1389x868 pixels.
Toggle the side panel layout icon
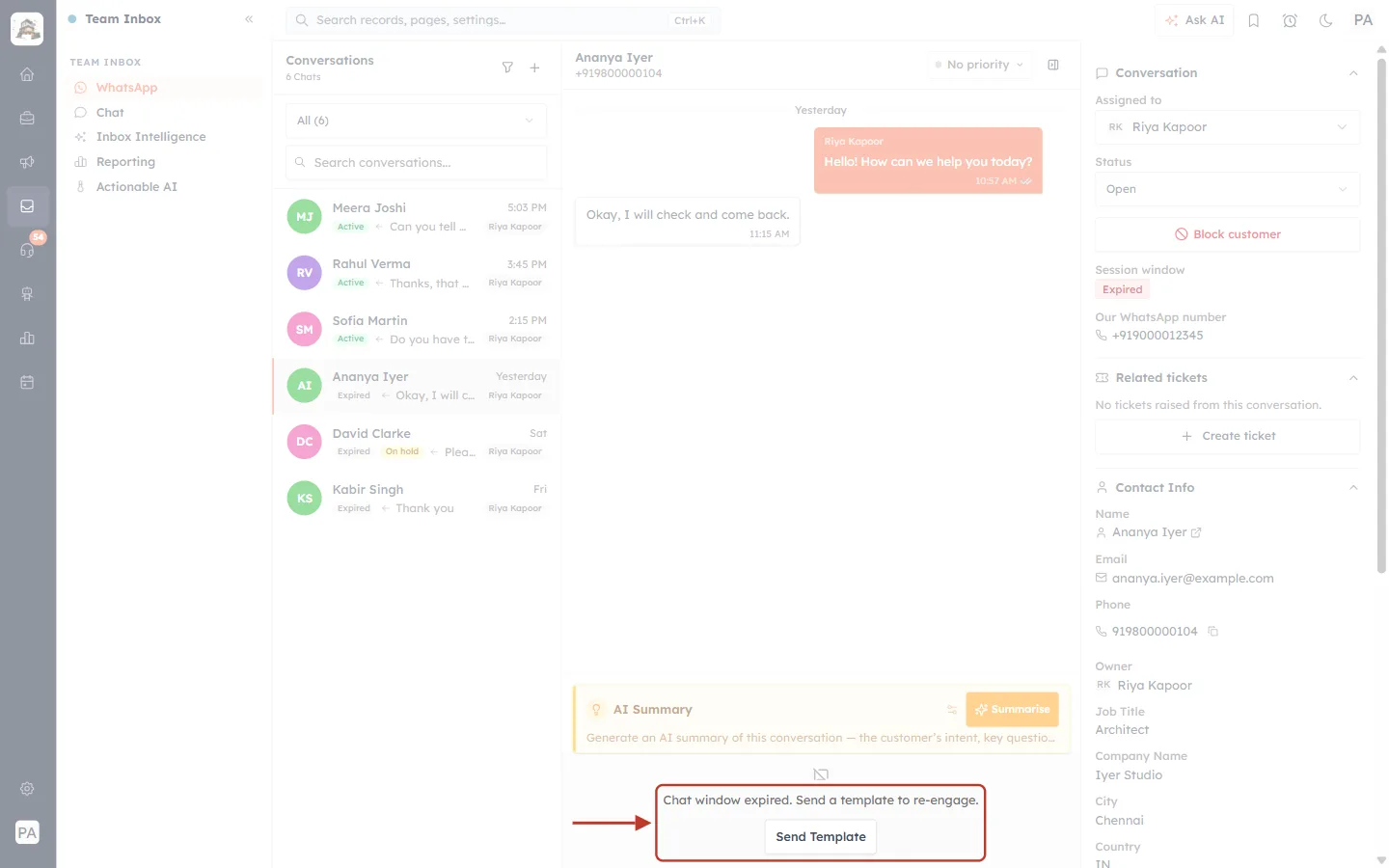coord(1053,65)
